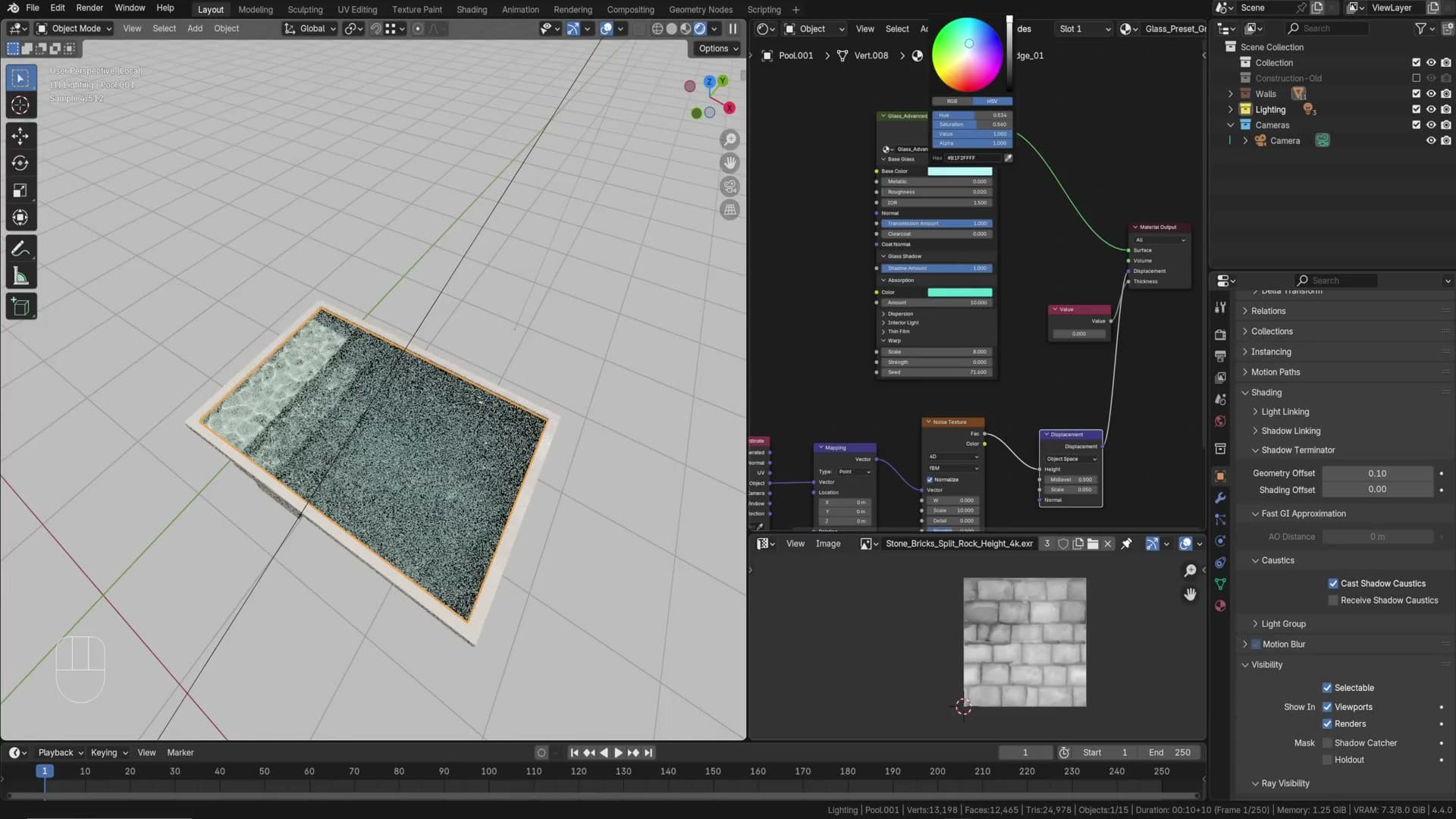Viewport: 1456px width, 819px height.
Task: Click the Stone Bricks height image thumbnail
Action: [x=1025, y=642]
